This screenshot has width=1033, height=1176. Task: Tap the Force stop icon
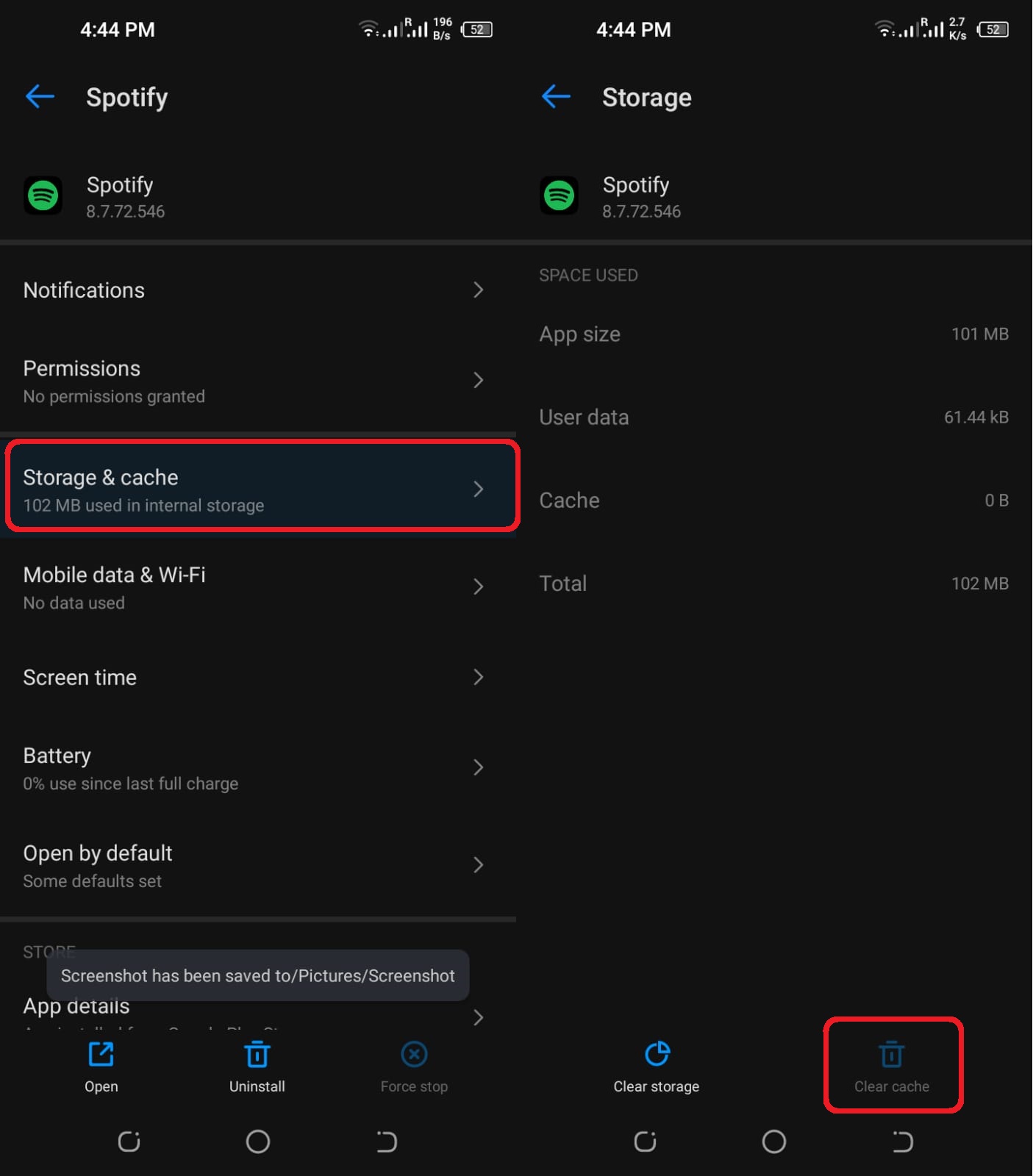[x=415, y=1054]
